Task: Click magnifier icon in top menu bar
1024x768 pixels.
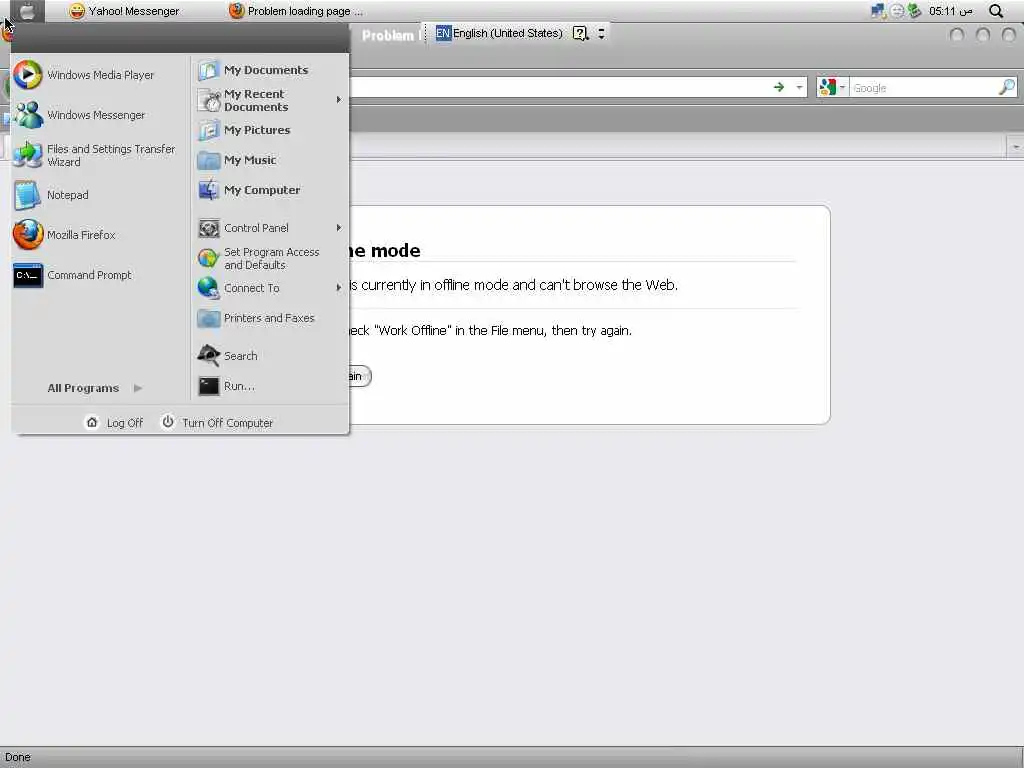Action: [996, 11]
